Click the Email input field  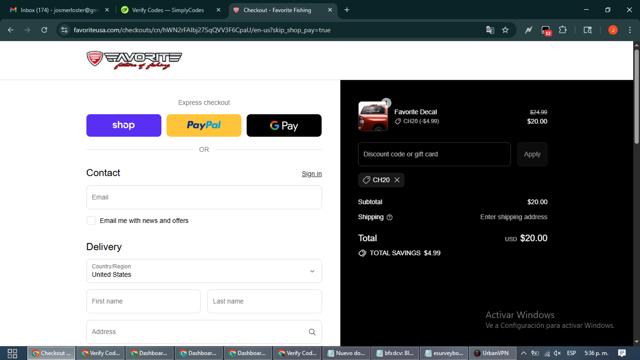click(x=204, y=198)
